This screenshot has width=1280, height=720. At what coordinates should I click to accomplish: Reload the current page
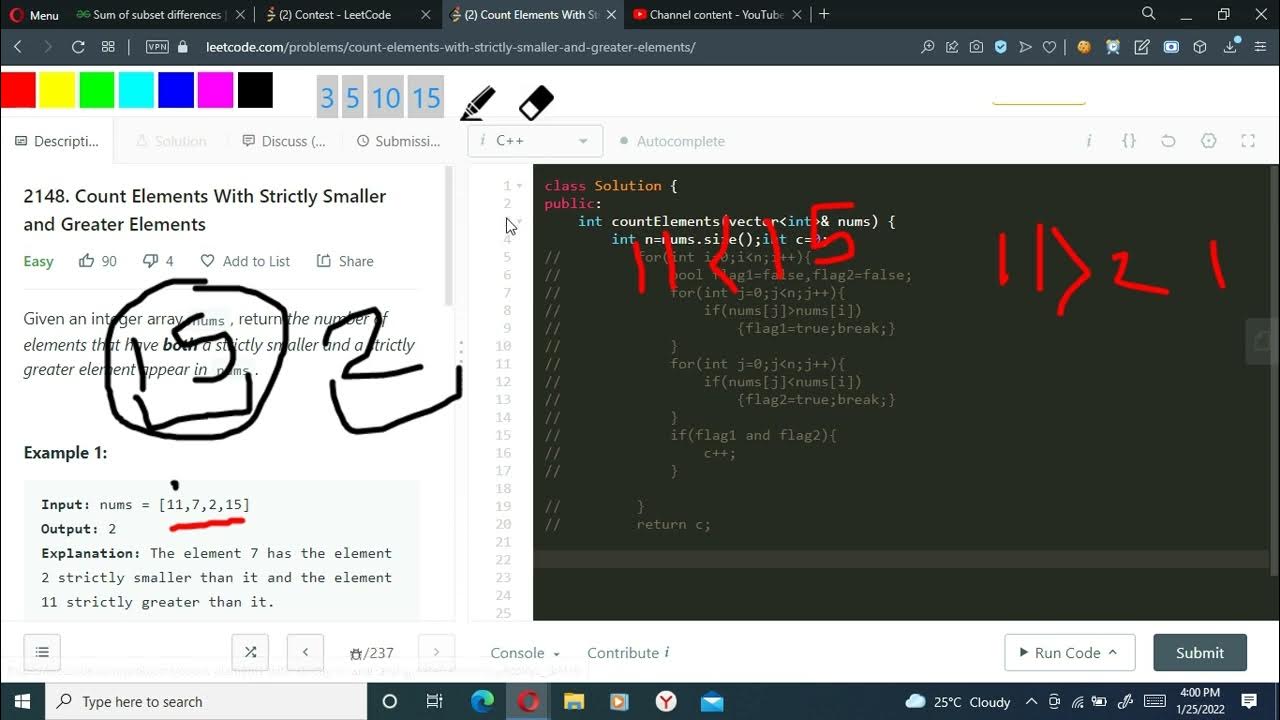tap(78, 47)
